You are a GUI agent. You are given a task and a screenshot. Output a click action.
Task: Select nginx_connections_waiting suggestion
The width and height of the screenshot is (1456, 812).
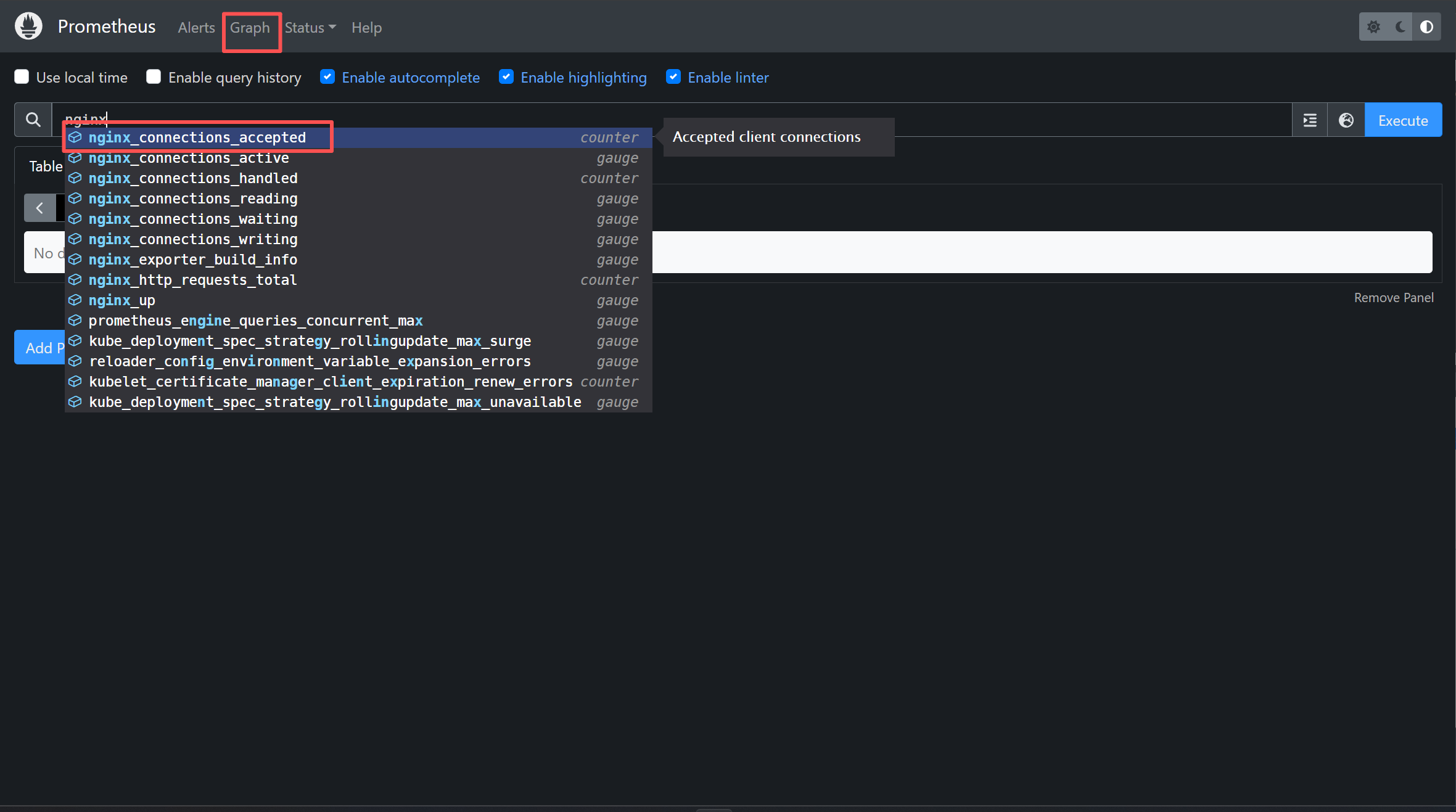point(358,219)
